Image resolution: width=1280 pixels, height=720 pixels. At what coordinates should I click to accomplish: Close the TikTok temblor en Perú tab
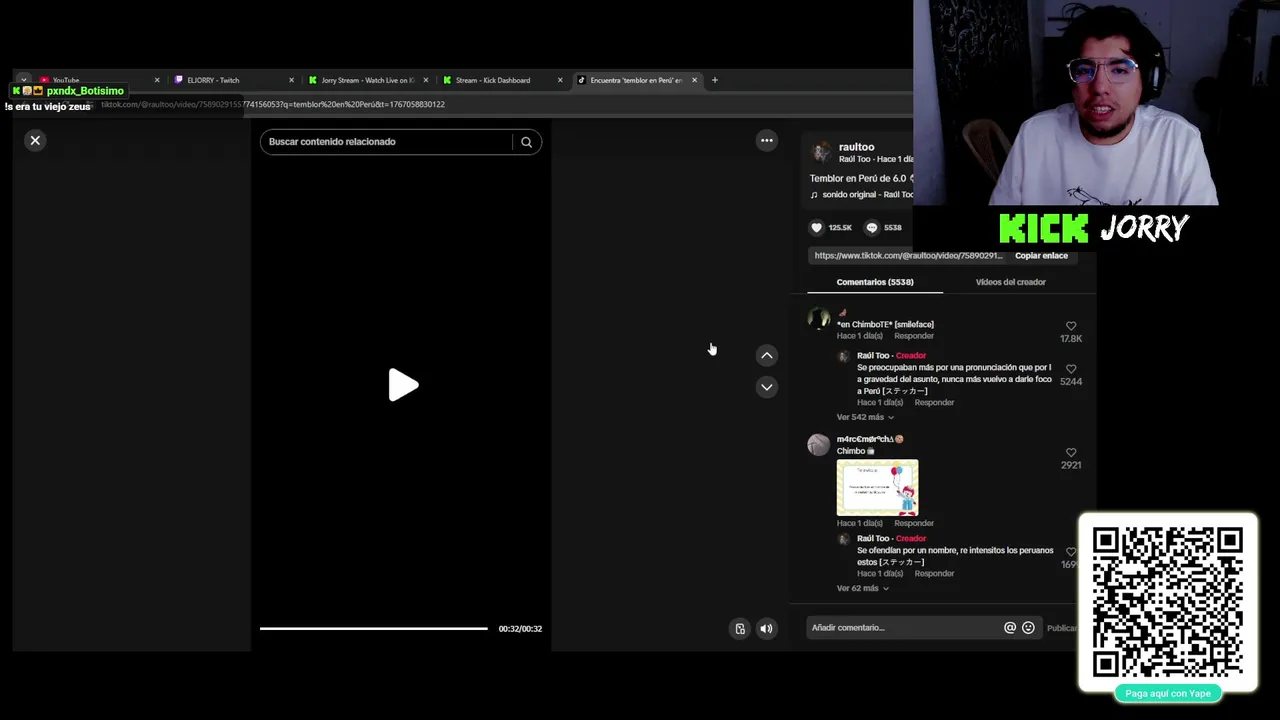coord(694,80)
